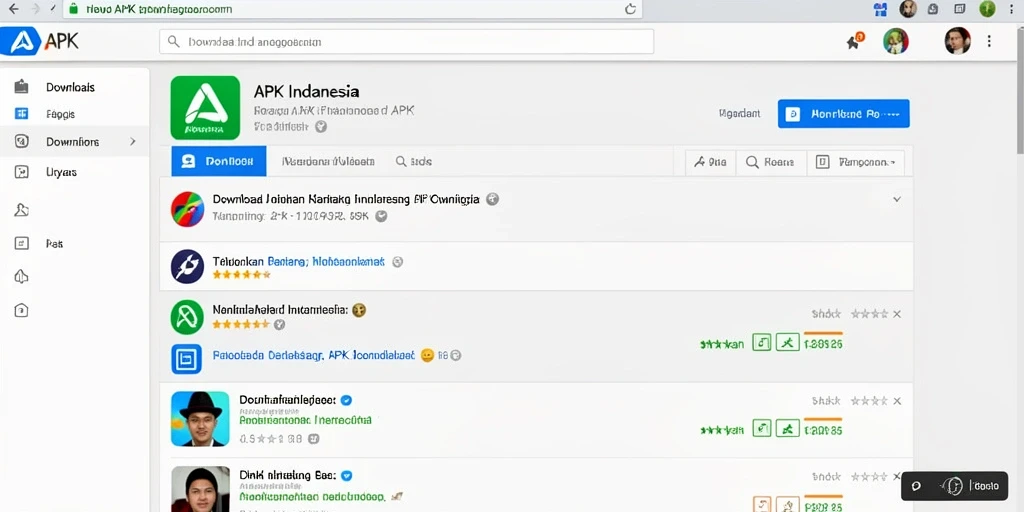Click the green circular Nonlmlahelard app icon
Viewport: 1024px width, 512px height.
[187, 317]
